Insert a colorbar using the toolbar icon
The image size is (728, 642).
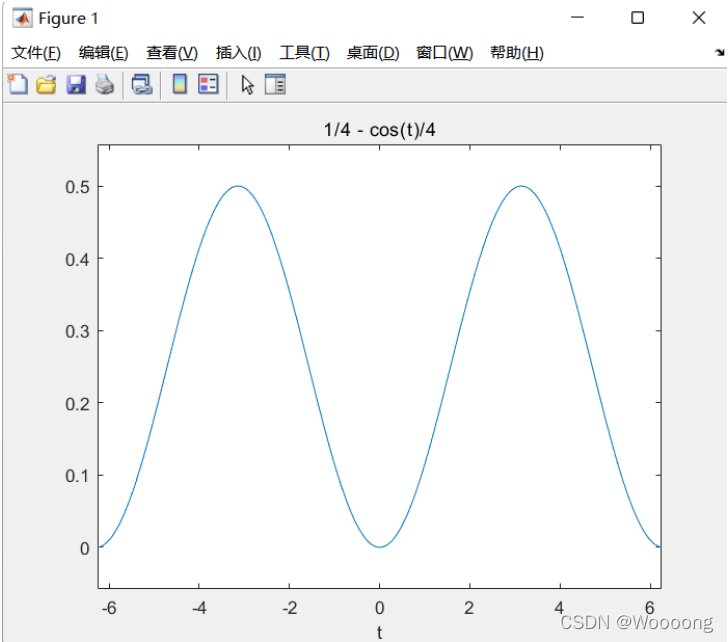pyautogui.click(x=179, y=85)
